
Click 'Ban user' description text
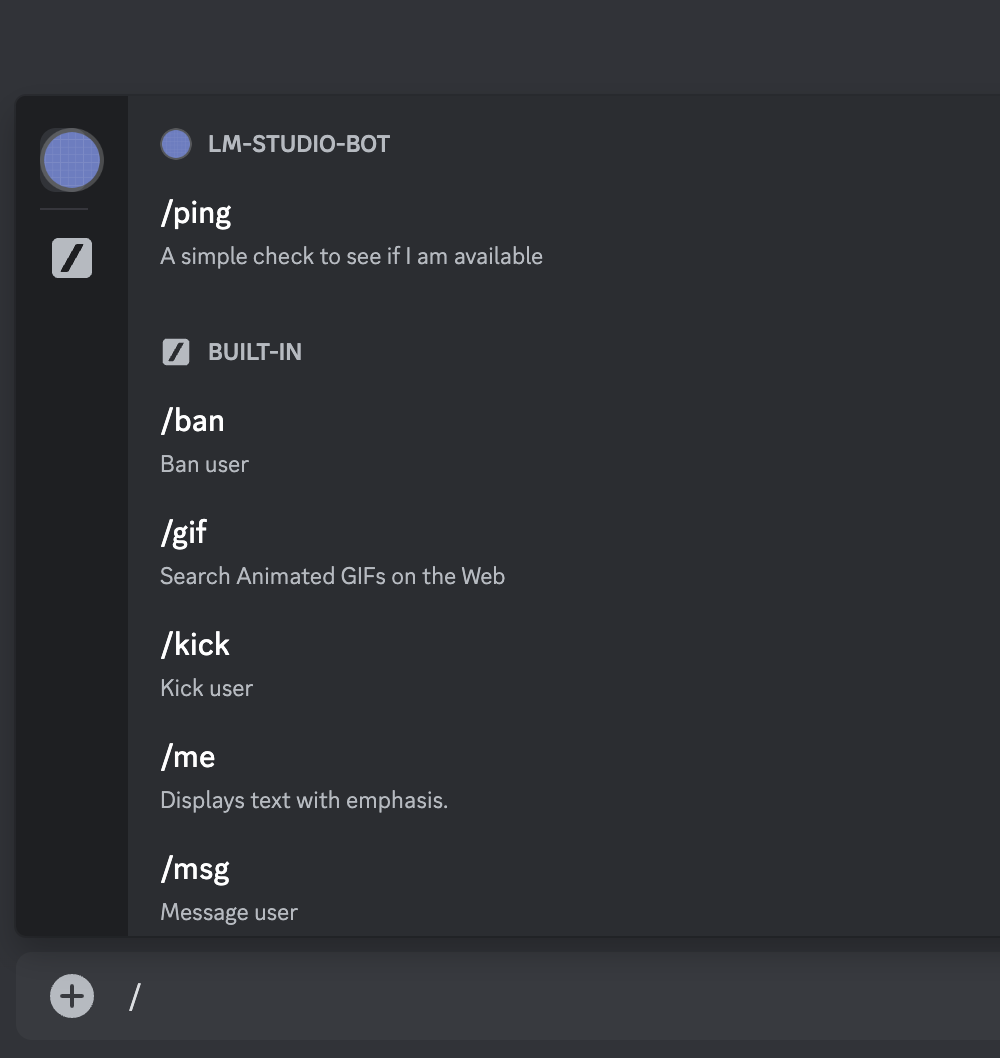point(204,464)
